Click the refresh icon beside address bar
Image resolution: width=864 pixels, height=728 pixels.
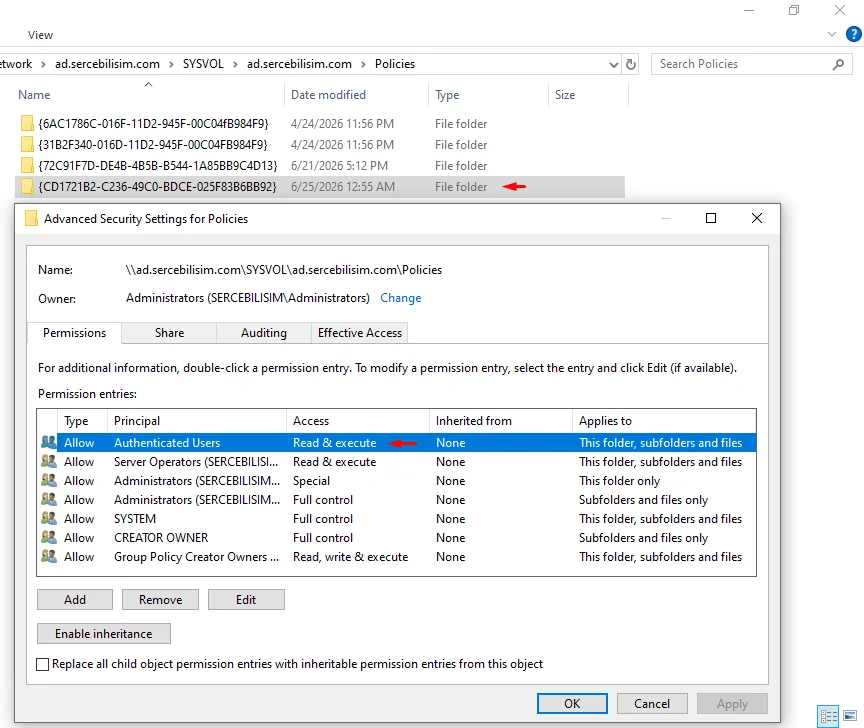(631, 64)
